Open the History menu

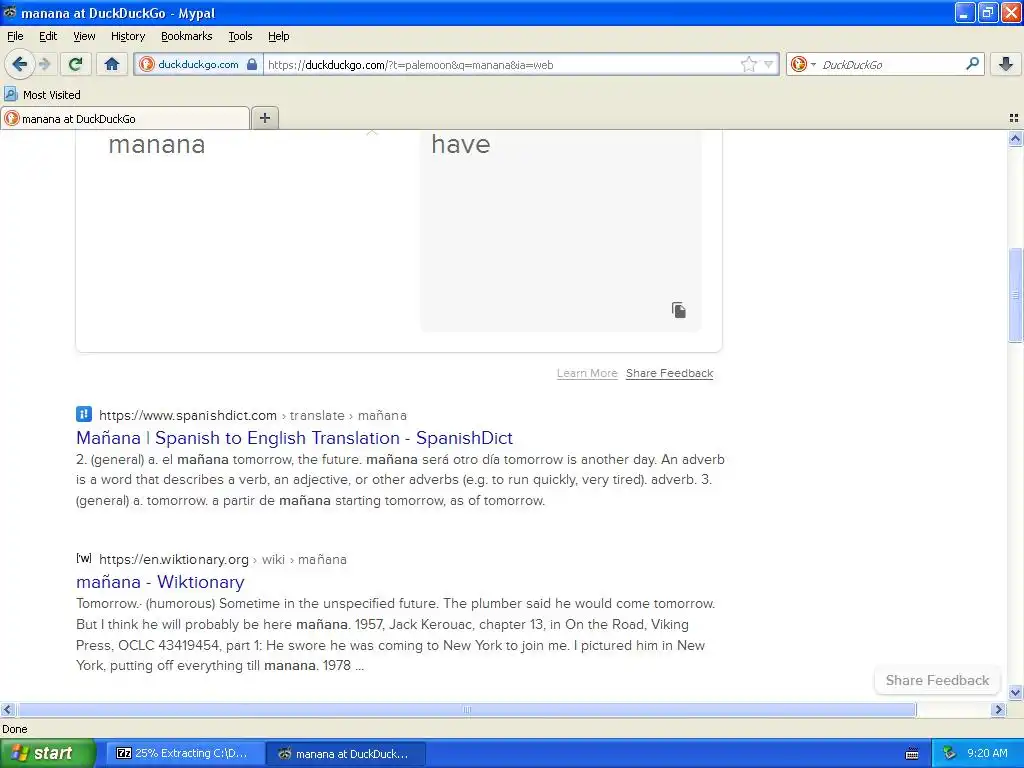[x=127, y=36]
